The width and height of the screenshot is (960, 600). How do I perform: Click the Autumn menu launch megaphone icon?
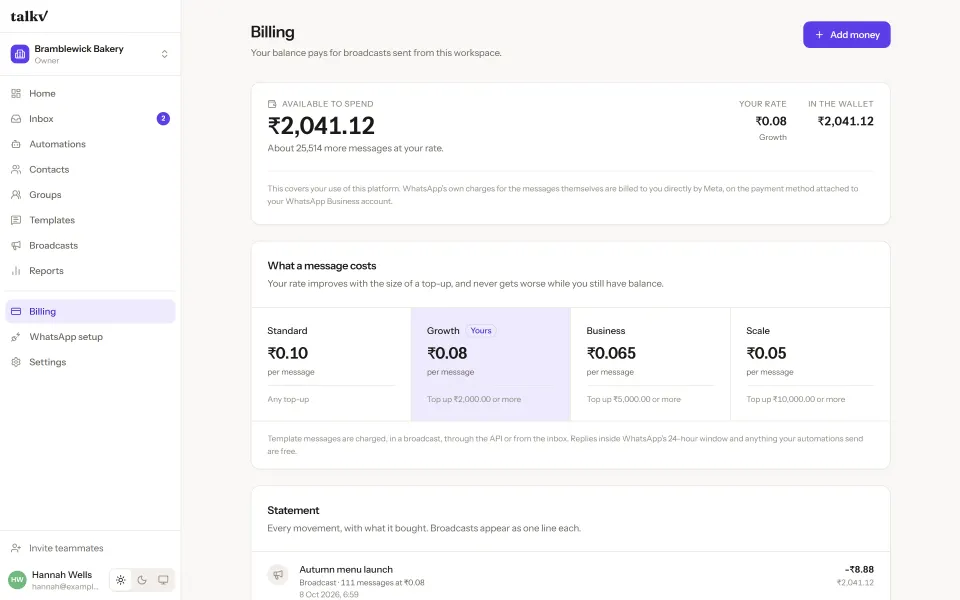(278, 574)
